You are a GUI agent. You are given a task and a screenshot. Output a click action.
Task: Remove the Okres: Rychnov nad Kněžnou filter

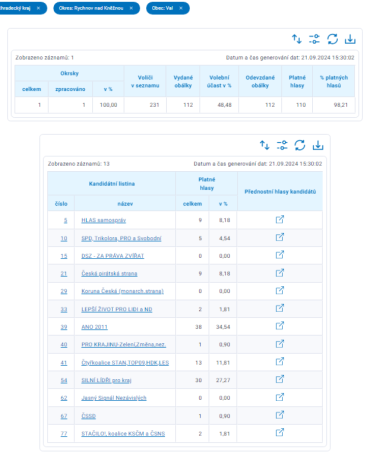[131, 8]
